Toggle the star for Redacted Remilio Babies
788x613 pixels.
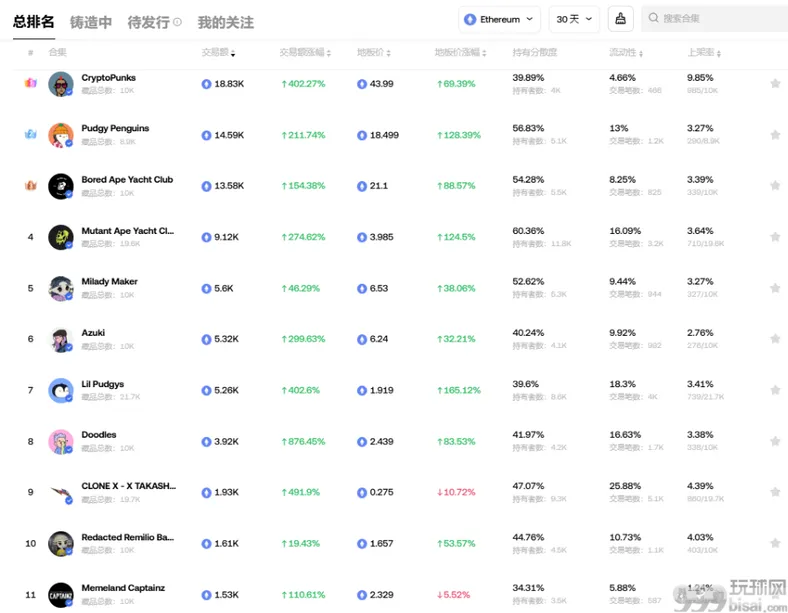click(775, 543)
